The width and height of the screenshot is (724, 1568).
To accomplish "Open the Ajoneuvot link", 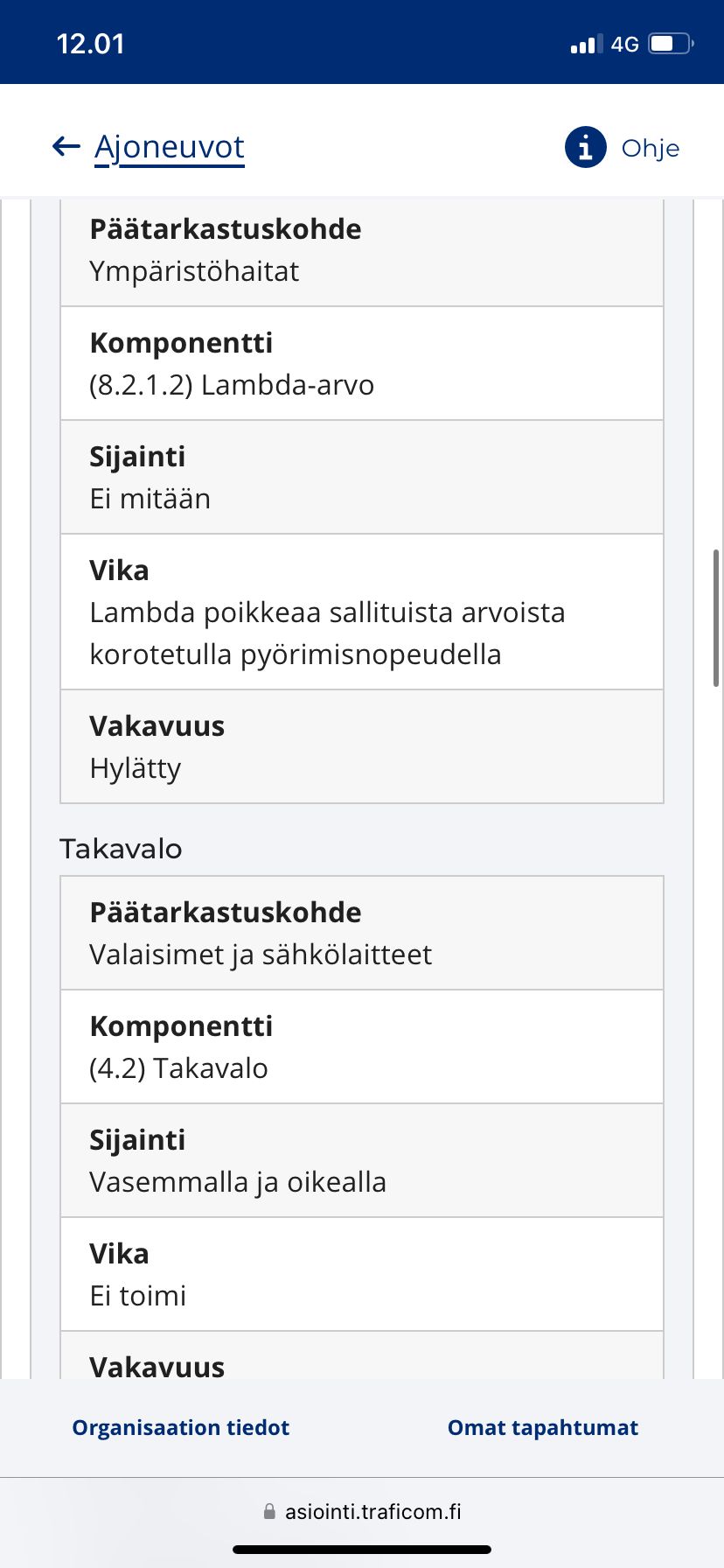I will (170, 148).
